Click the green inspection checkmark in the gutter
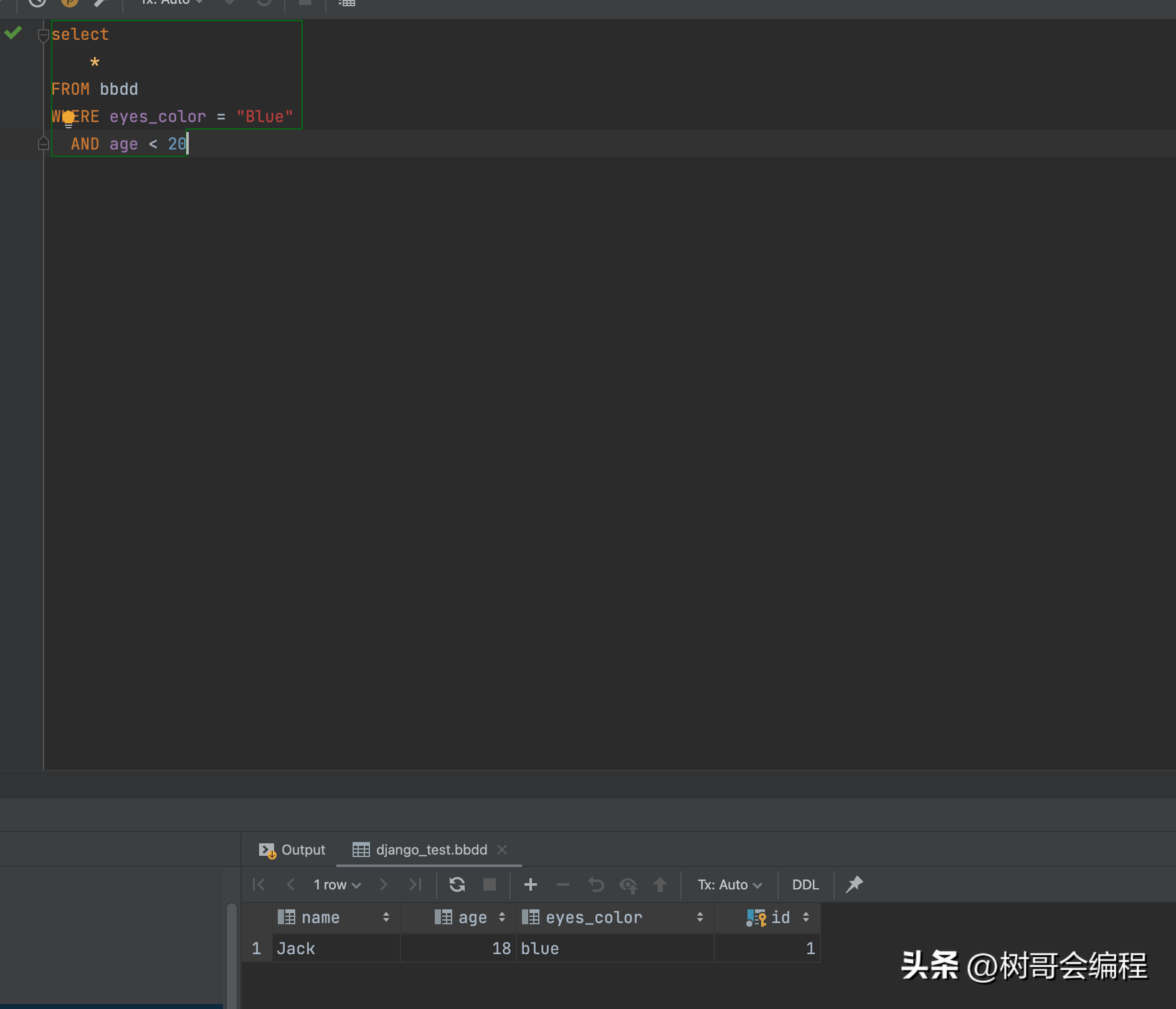The height and width of the screenshot is (1009, 1176). point(13,32)
